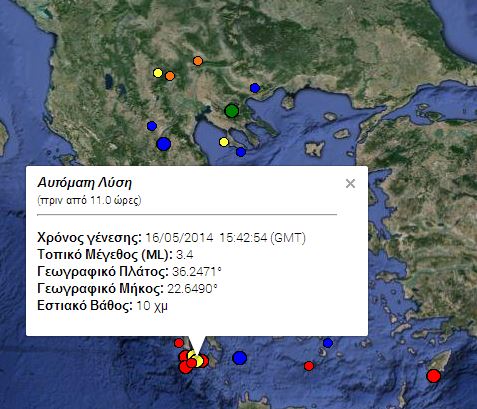477x409 pixels.
Task: Click the latitude value '36.2471°'
Action: pos(197,272)
